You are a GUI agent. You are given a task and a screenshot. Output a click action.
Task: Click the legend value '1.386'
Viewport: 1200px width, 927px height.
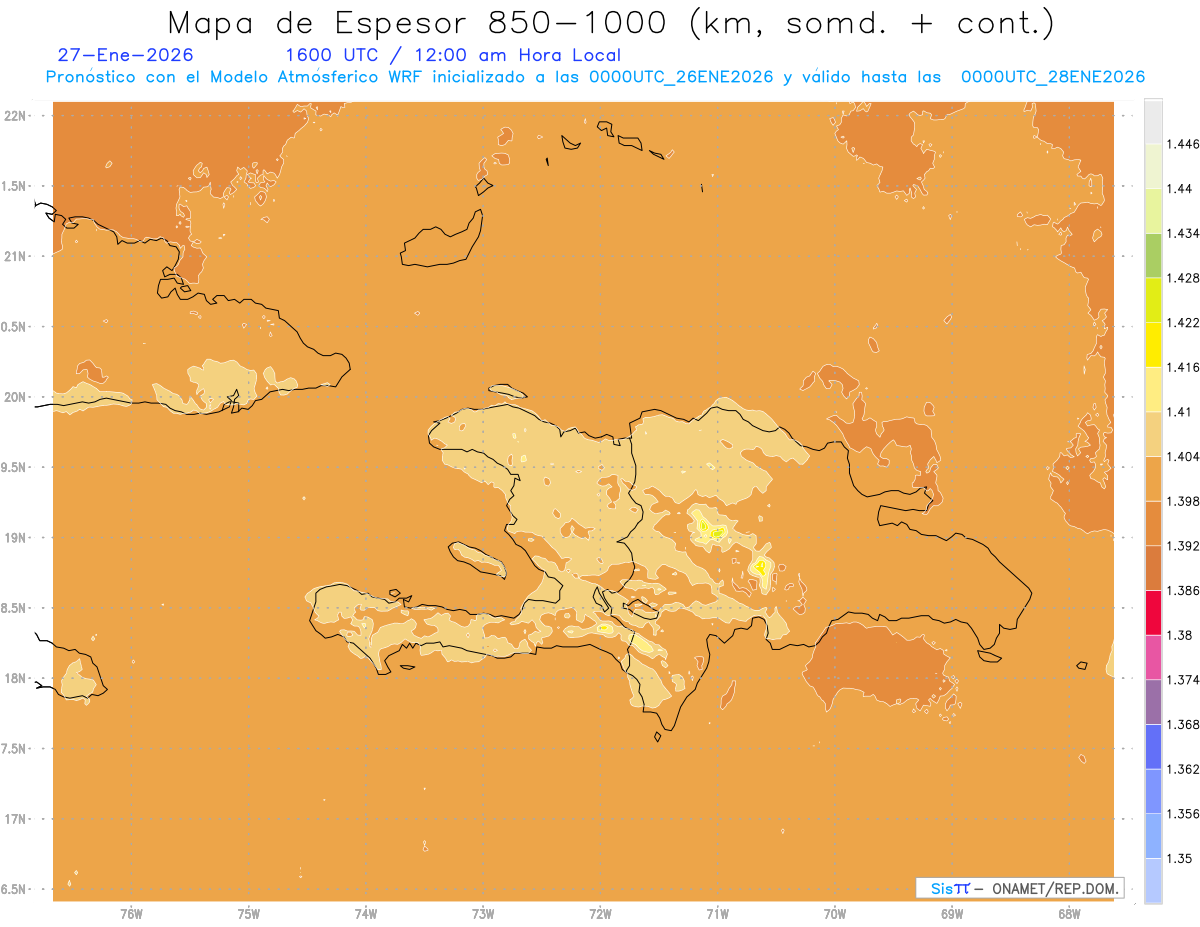(x=1183, y=590)
